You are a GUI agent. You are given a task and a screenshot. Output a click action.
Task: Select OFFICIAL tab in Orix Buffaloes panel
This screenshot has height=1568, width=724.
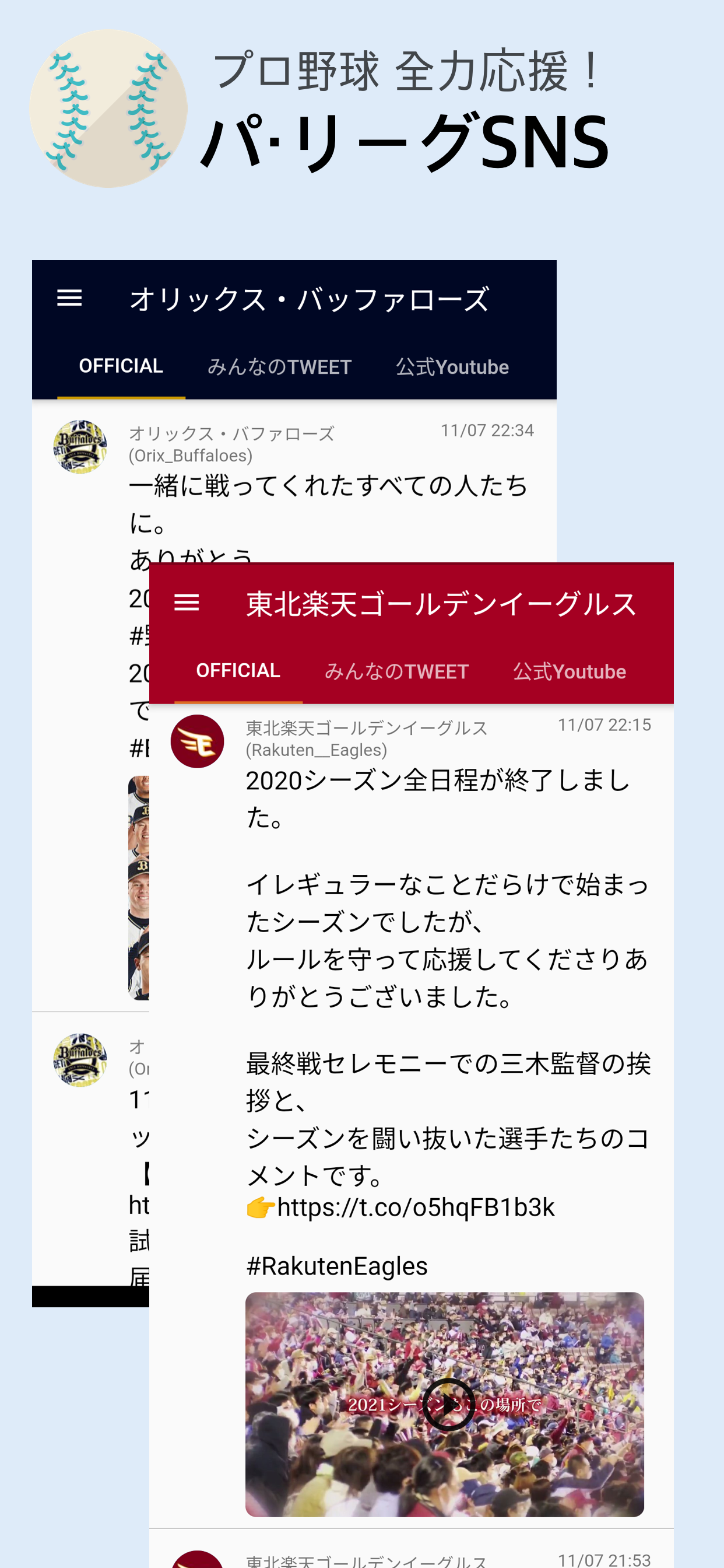(x=121, y=366)
